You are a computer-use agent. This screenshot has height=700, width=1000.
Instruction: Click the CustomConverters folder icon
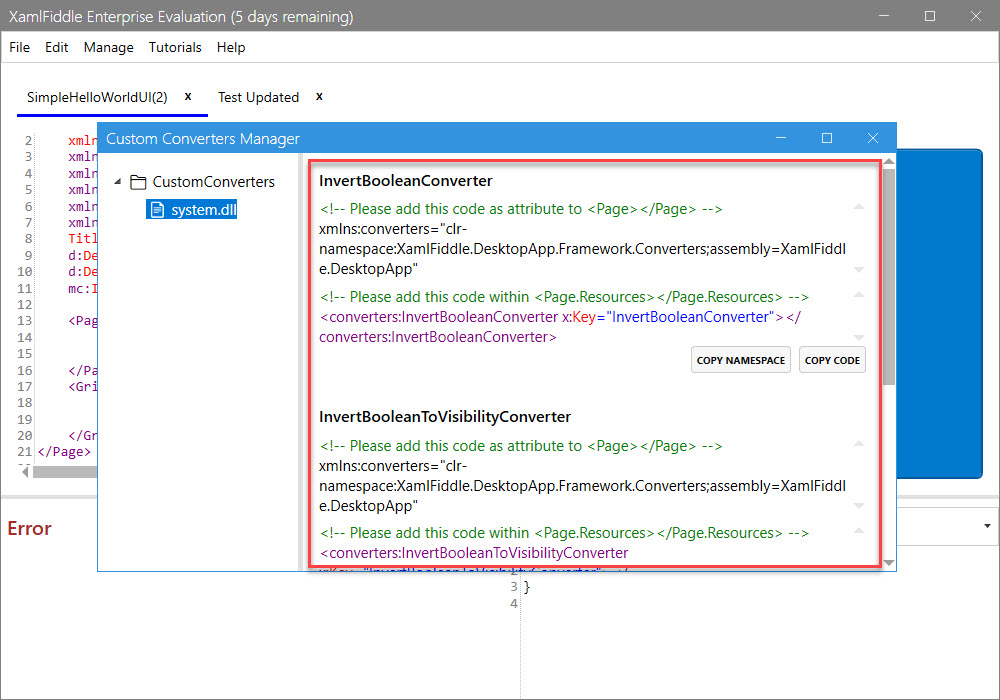pos(138,182)
